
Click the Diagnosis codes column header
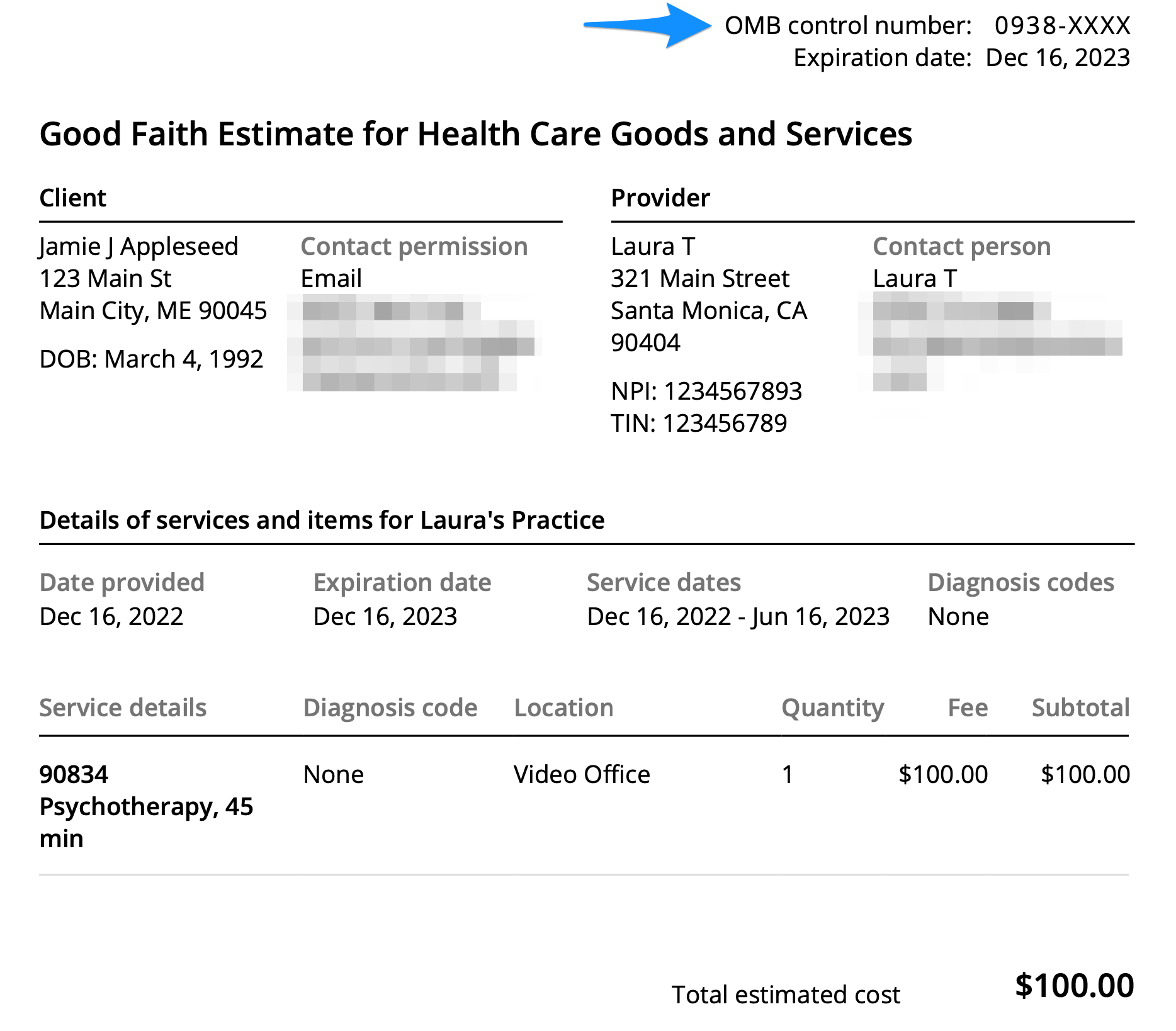(1021, 583)
